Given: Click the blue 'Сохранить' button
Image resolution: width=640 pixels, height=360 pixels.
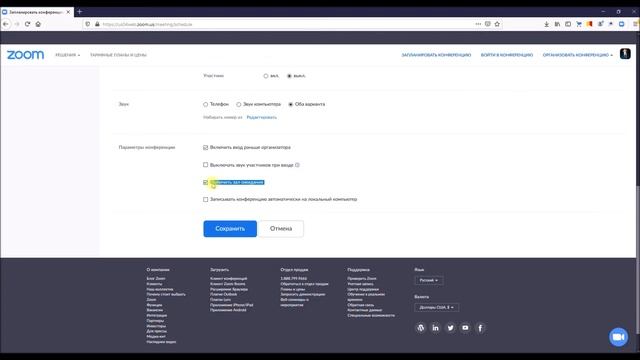Looking at the screenshot, I should [x=230, y=229].
